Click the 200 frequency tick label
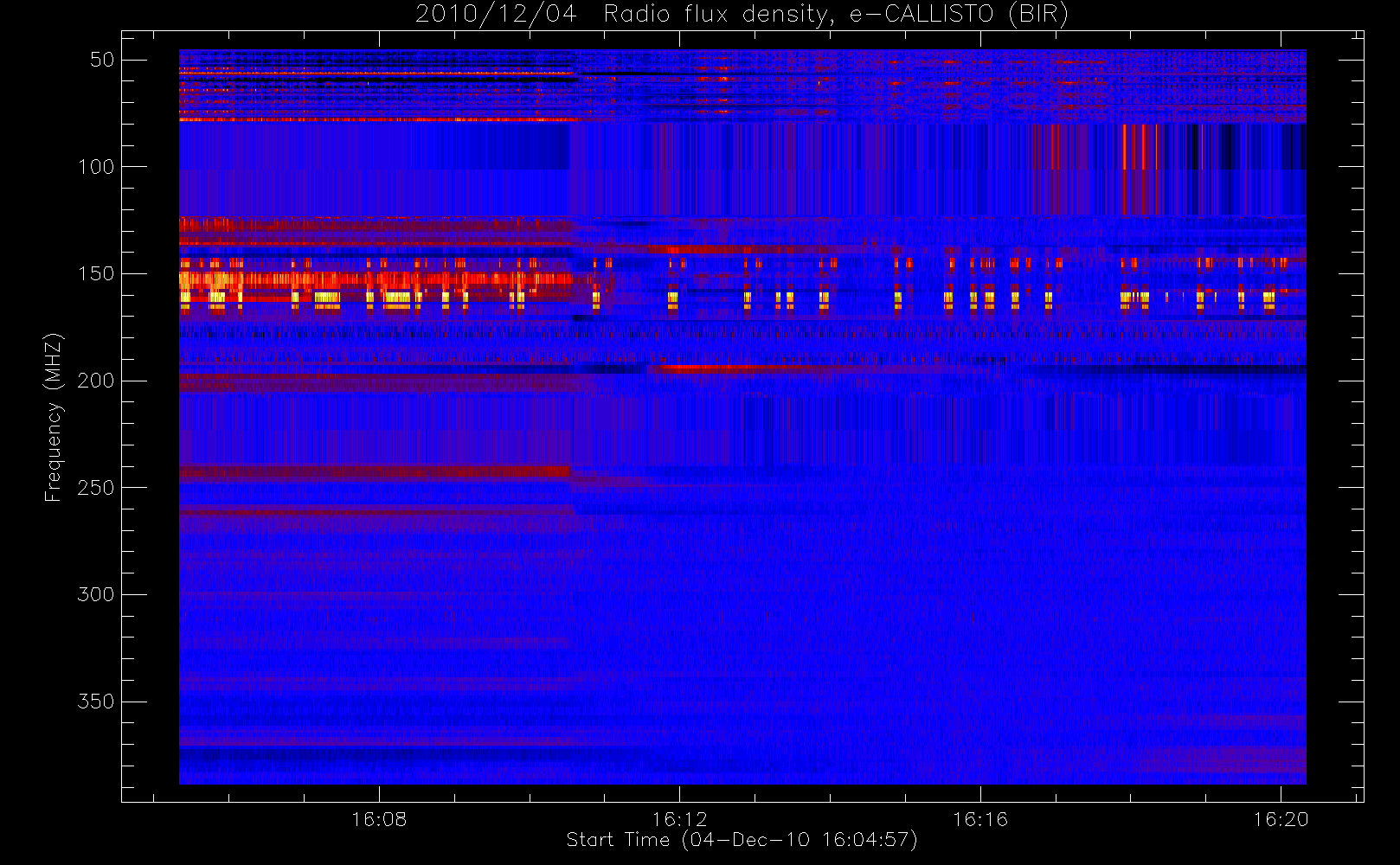 click(96, 381)
